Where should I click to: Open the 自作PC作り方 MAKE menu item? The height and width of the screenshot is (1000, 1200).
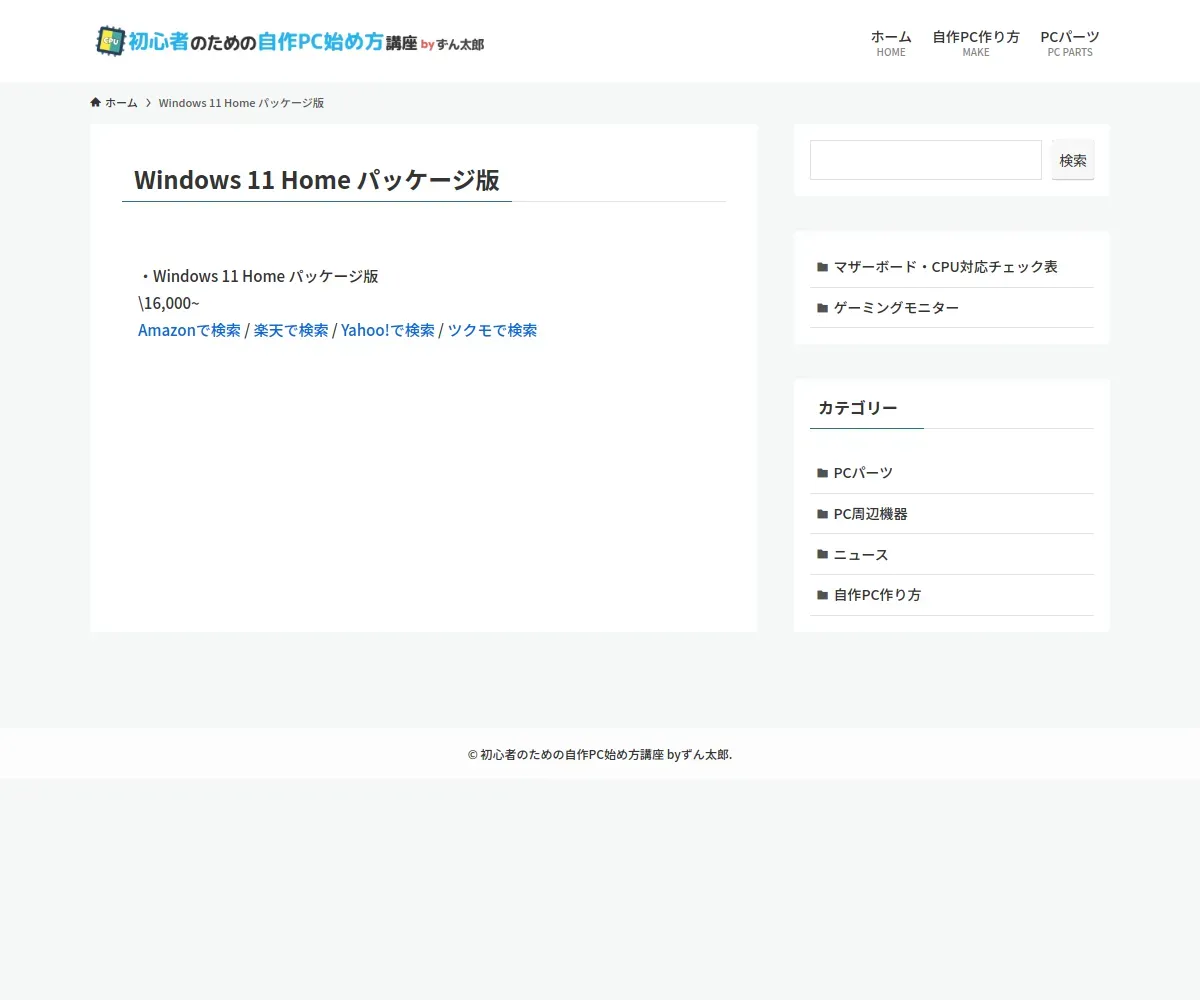[x=976, y=42]
